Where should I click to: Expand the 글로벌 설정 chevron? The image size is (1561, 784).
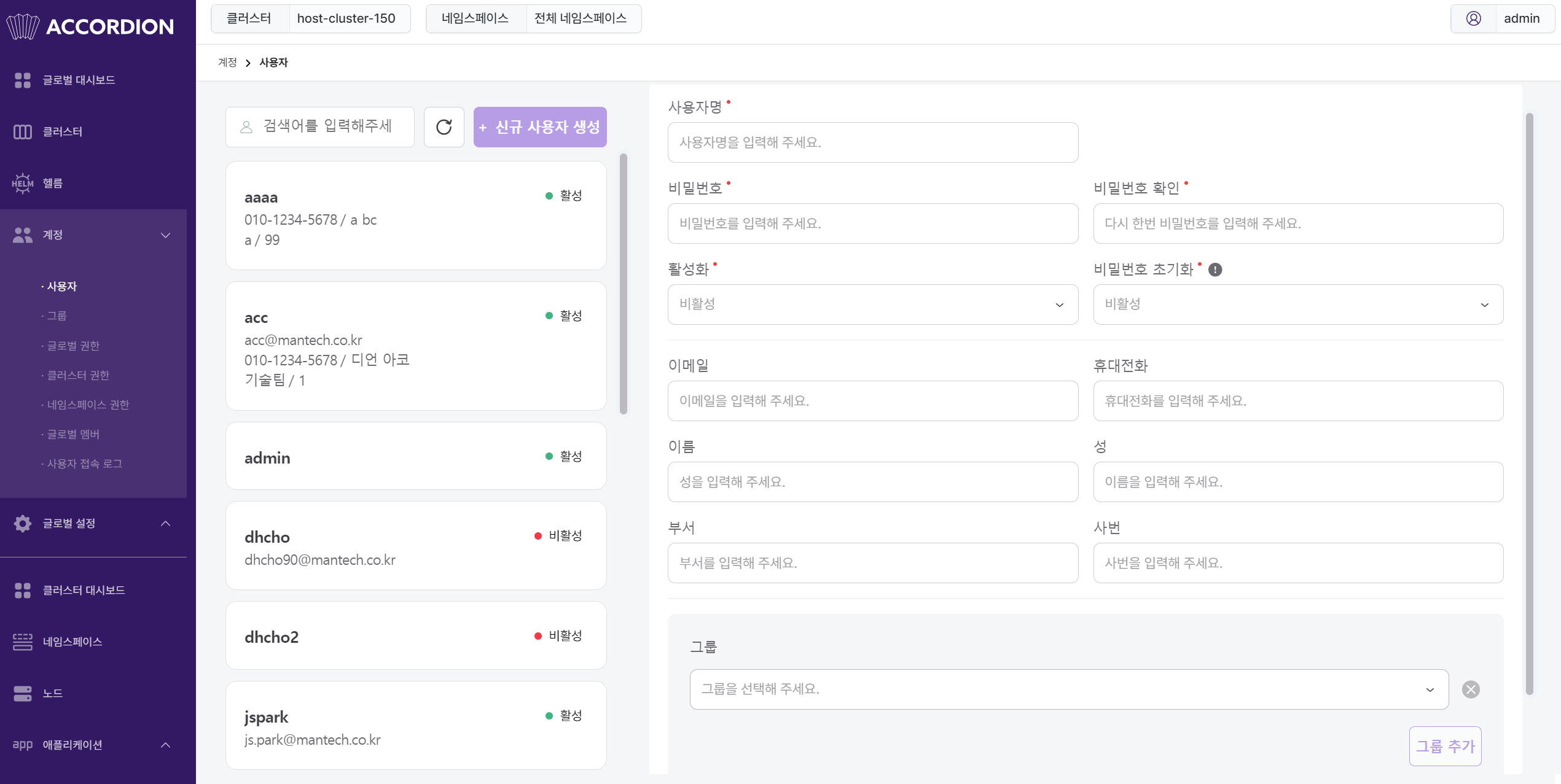point(166,524)
